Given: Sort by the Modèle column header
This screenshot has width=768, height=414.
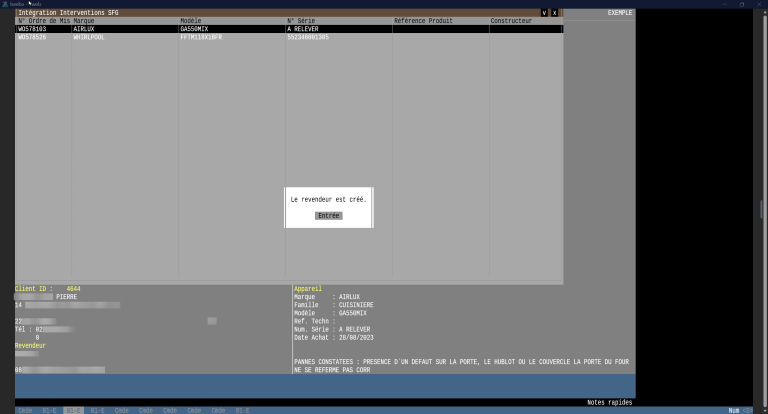Looking at the screenshot, I should (x=191, y=21).
